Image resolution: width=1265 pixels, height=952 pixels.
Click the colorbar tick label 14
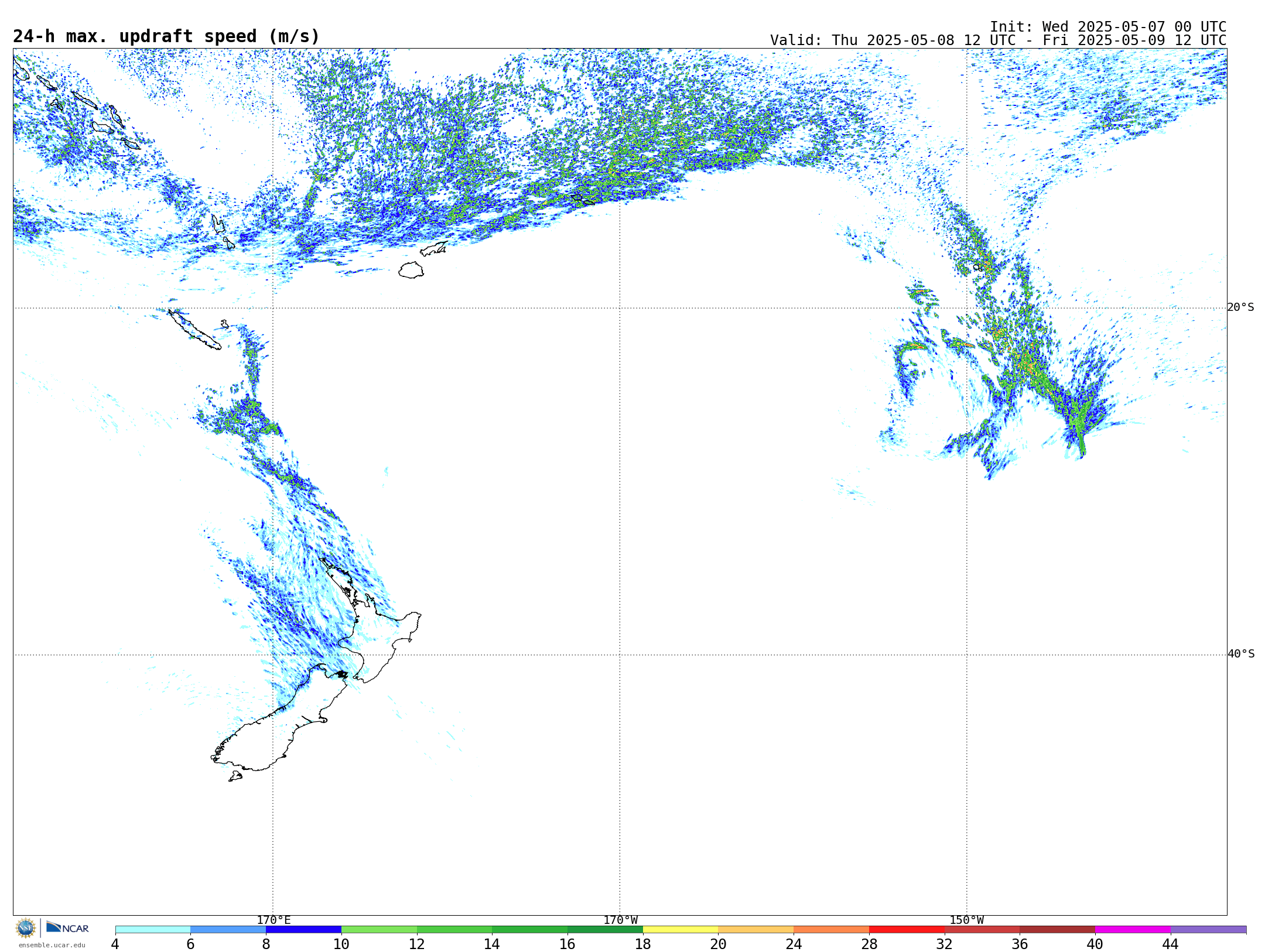tap(492, 944)
